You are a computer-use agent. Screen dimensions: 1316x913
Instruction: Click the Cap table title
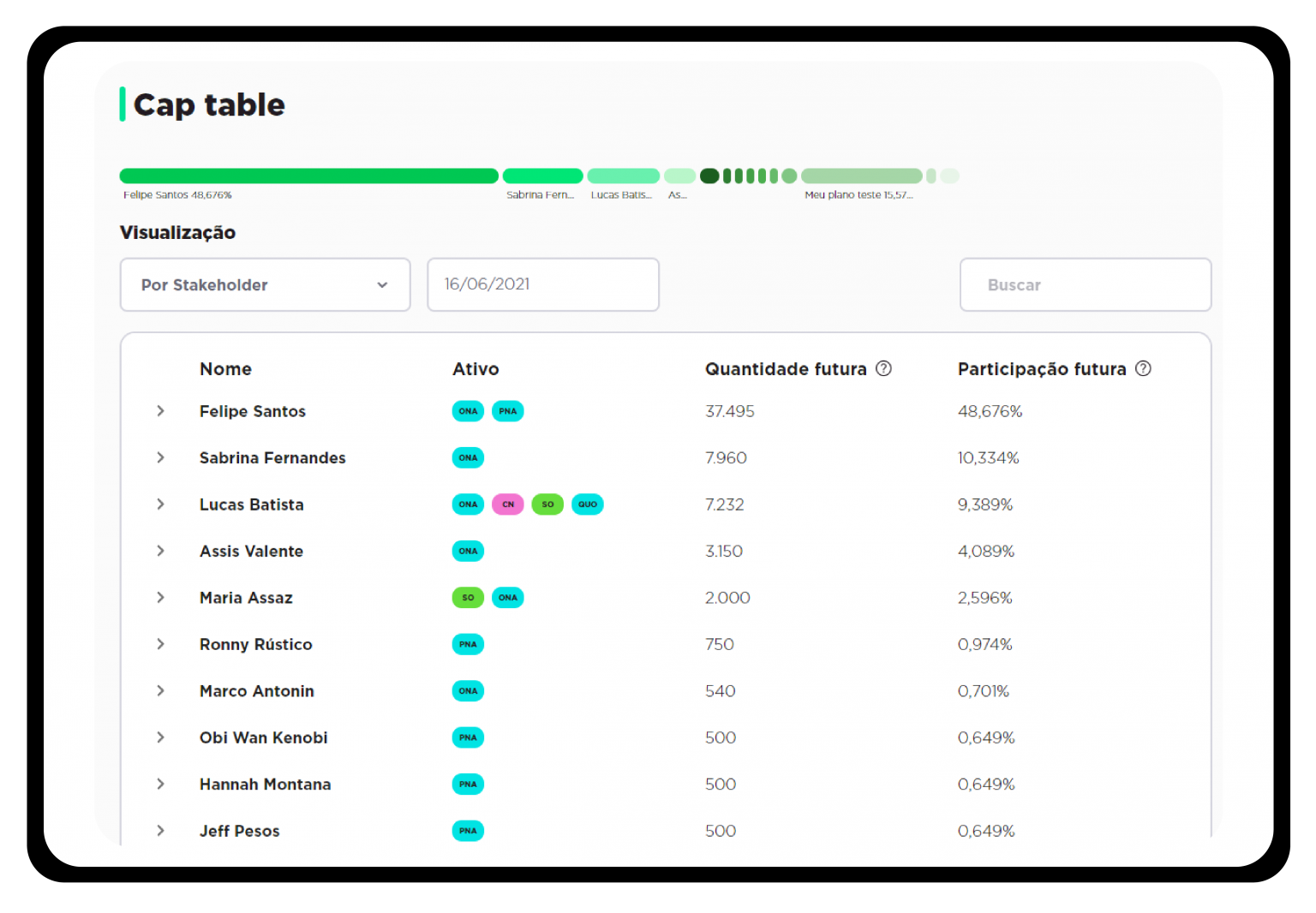click(208, 104)
